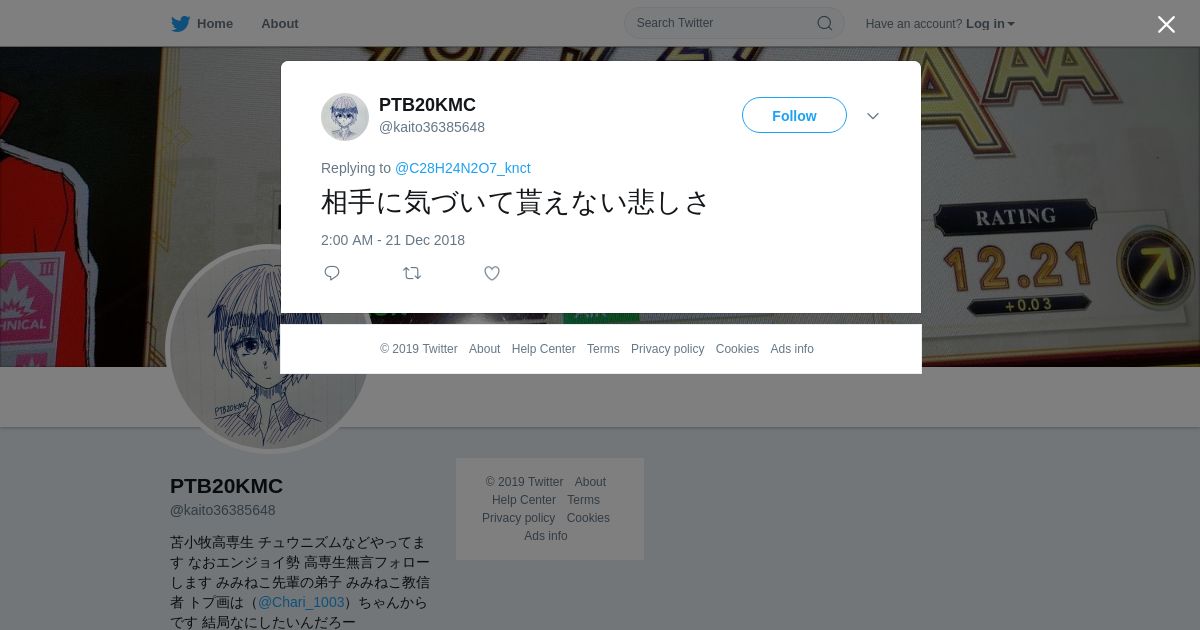Follow PTB20KMC
The width and height of the screenshot is (1200, 630).
[794, 115]
